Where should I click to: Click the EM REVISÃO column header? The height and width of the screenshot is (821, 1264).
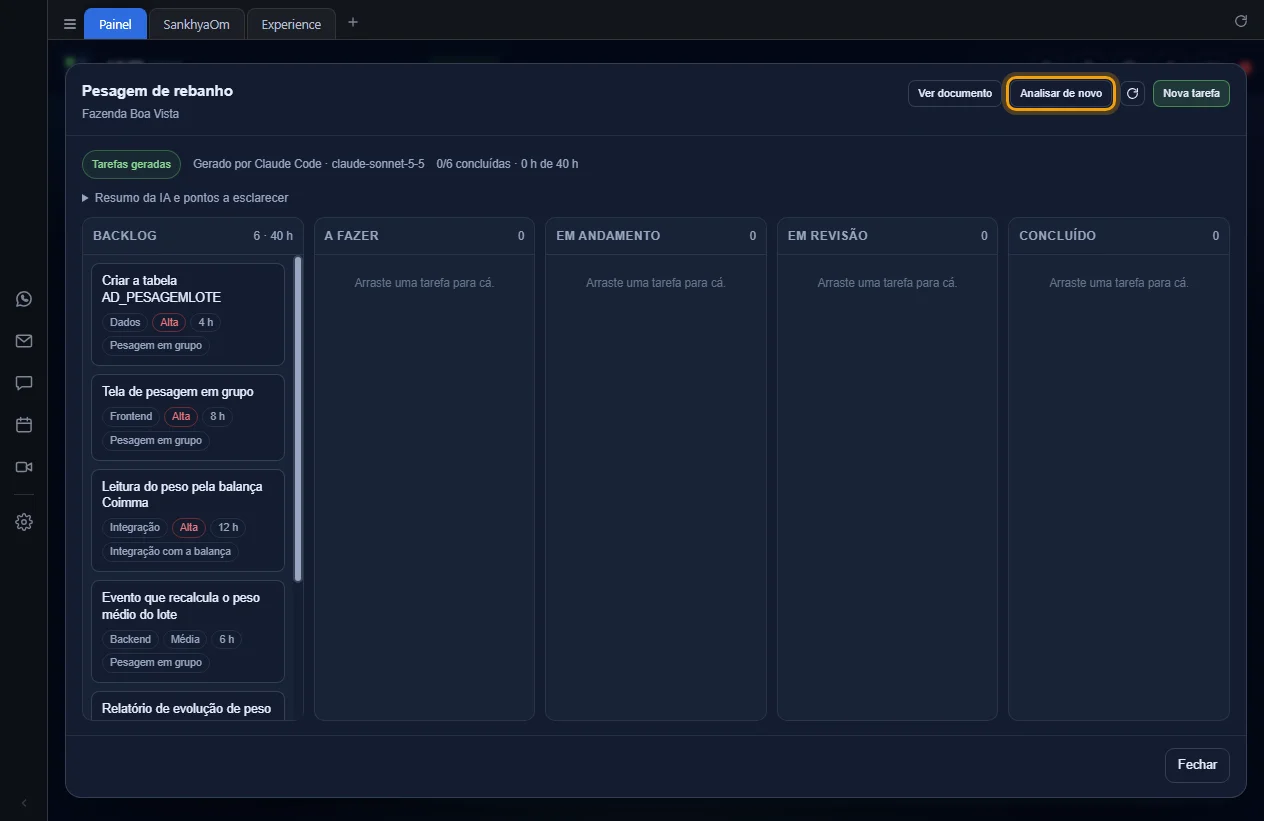tap(887, 236)
